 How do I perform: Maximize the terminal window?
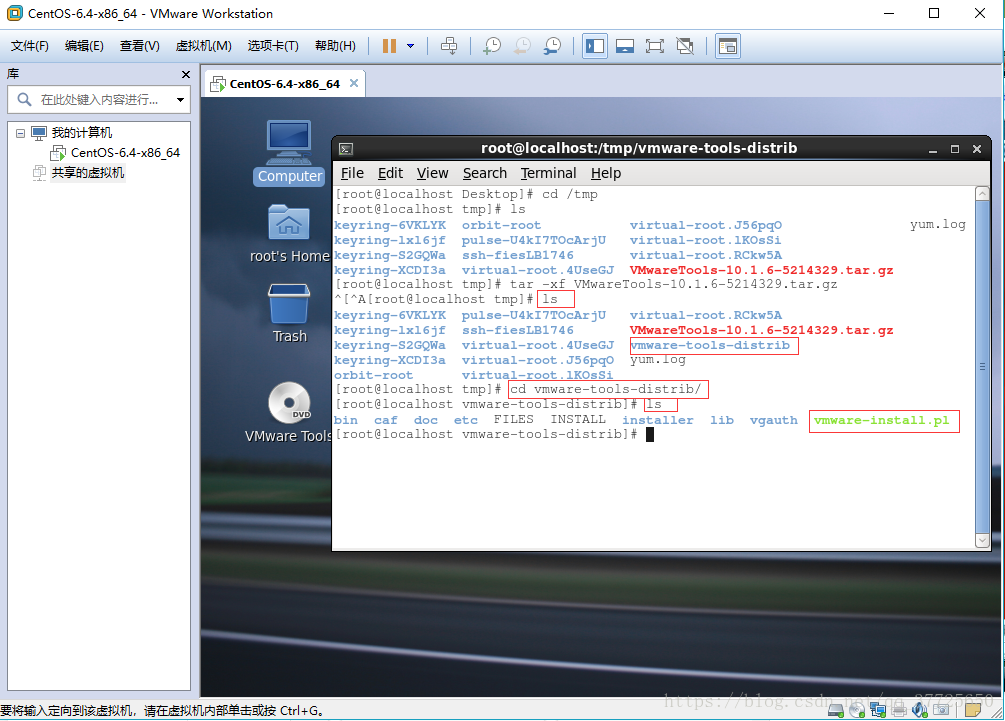(954, 149)
